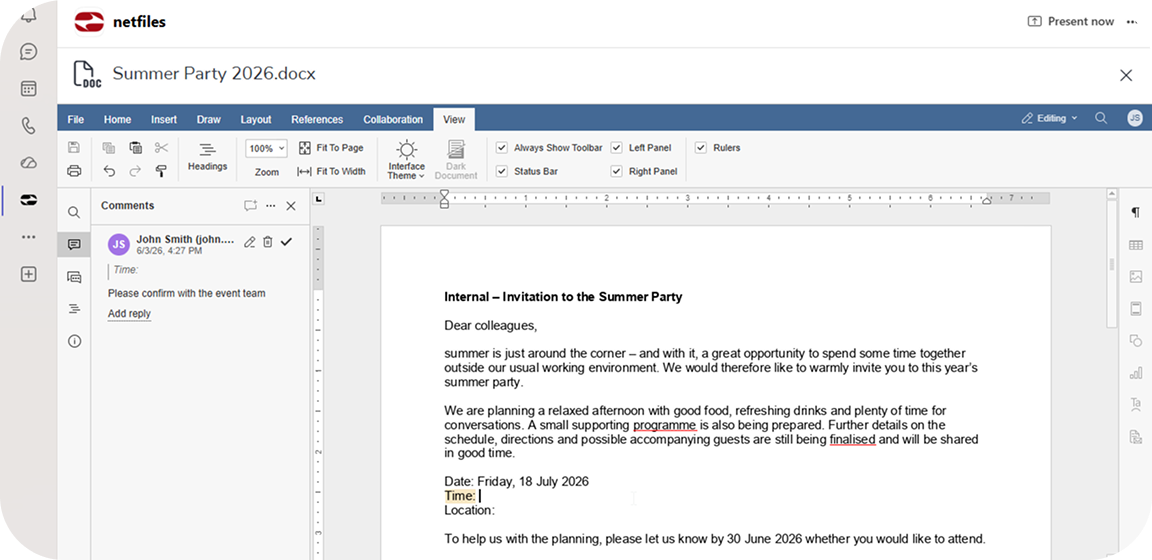Open Comments panel more options menu
Screen dimensions: 1152x560
(271, 206)
